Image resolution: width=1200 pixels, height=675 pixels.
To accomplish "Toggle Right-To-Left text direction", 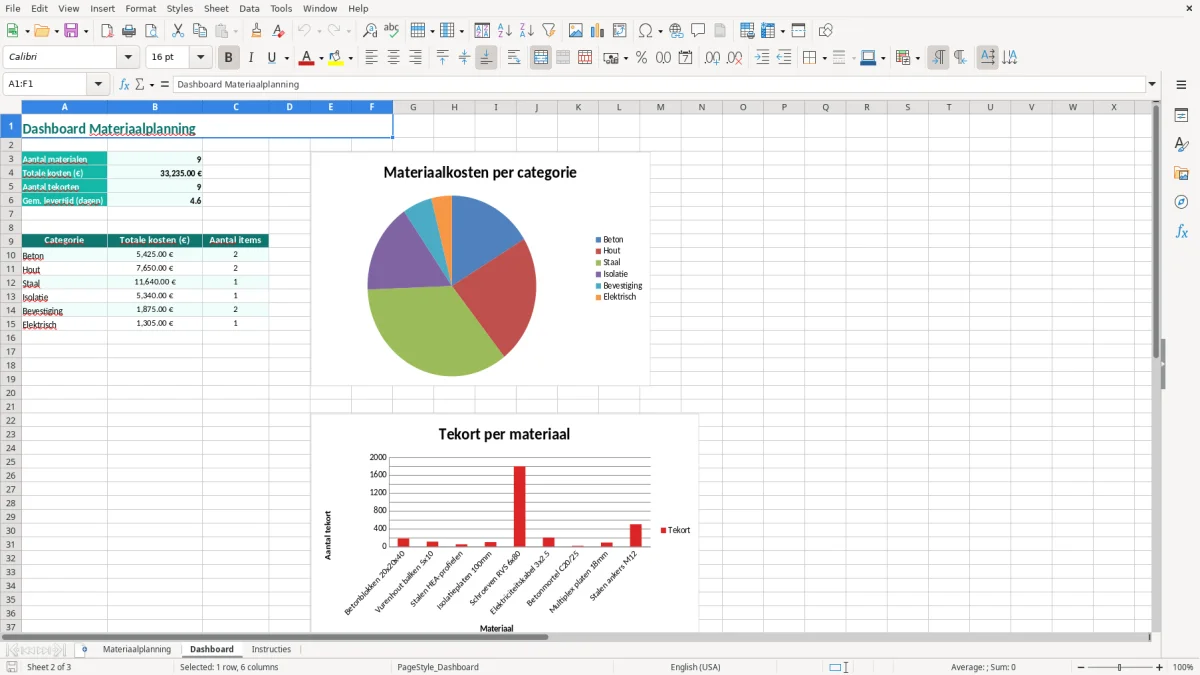I will click(x=960, y=58).
